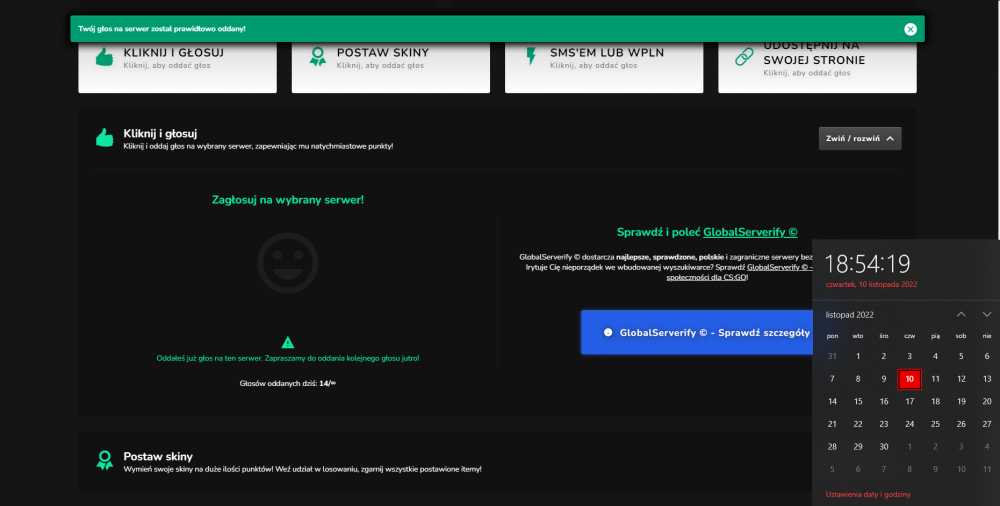
Task: Go to next month in calendar
Action: point(987,315)
